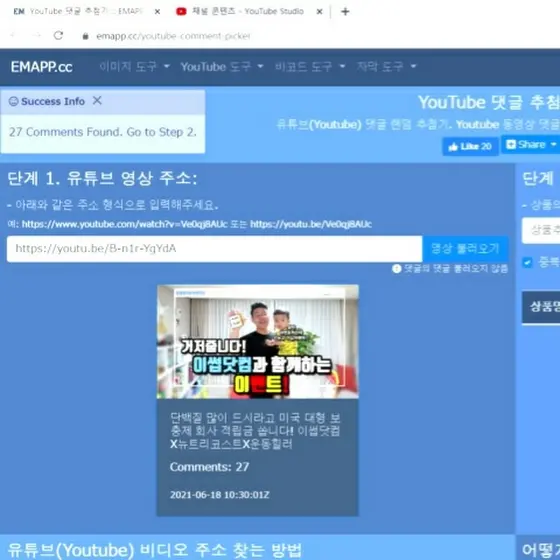The image size is (560, 560).
Task: Switch to the EMAPP 댓글 추첨기 tab
Action: [78, 11]
